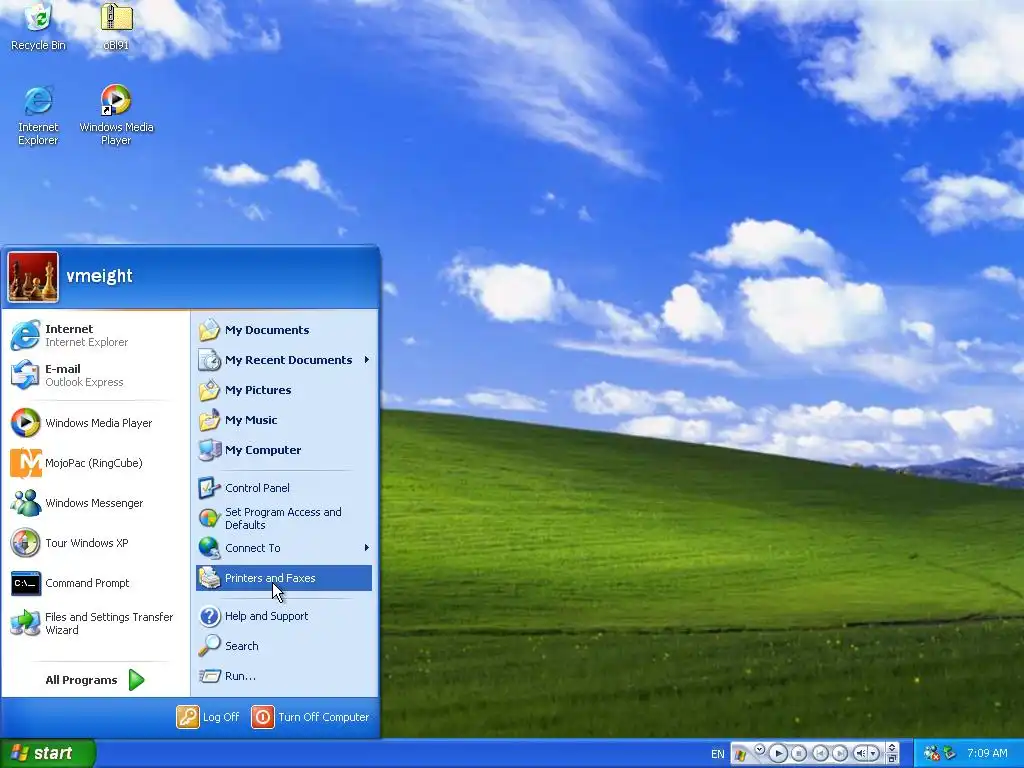Image resolution: width=1024 pixels, height=768 pixels.
Task: Open Windows Media Player from Start menu
Action: pyautogui.click(x=95, y=423)
